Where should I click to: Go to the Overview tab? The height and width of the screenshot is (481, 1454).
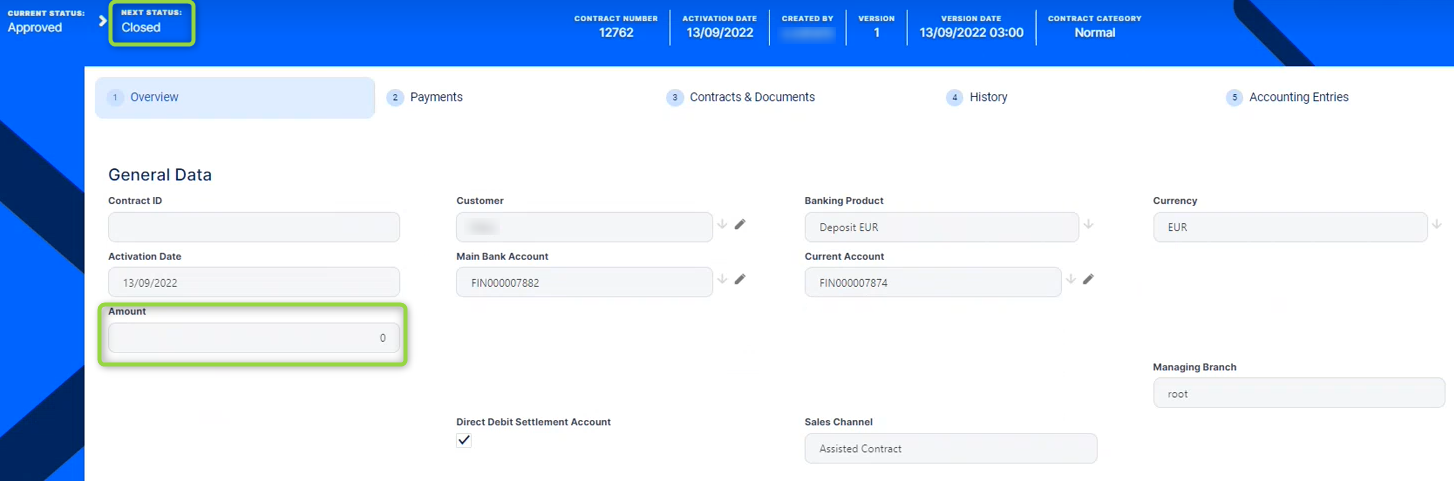154,98
